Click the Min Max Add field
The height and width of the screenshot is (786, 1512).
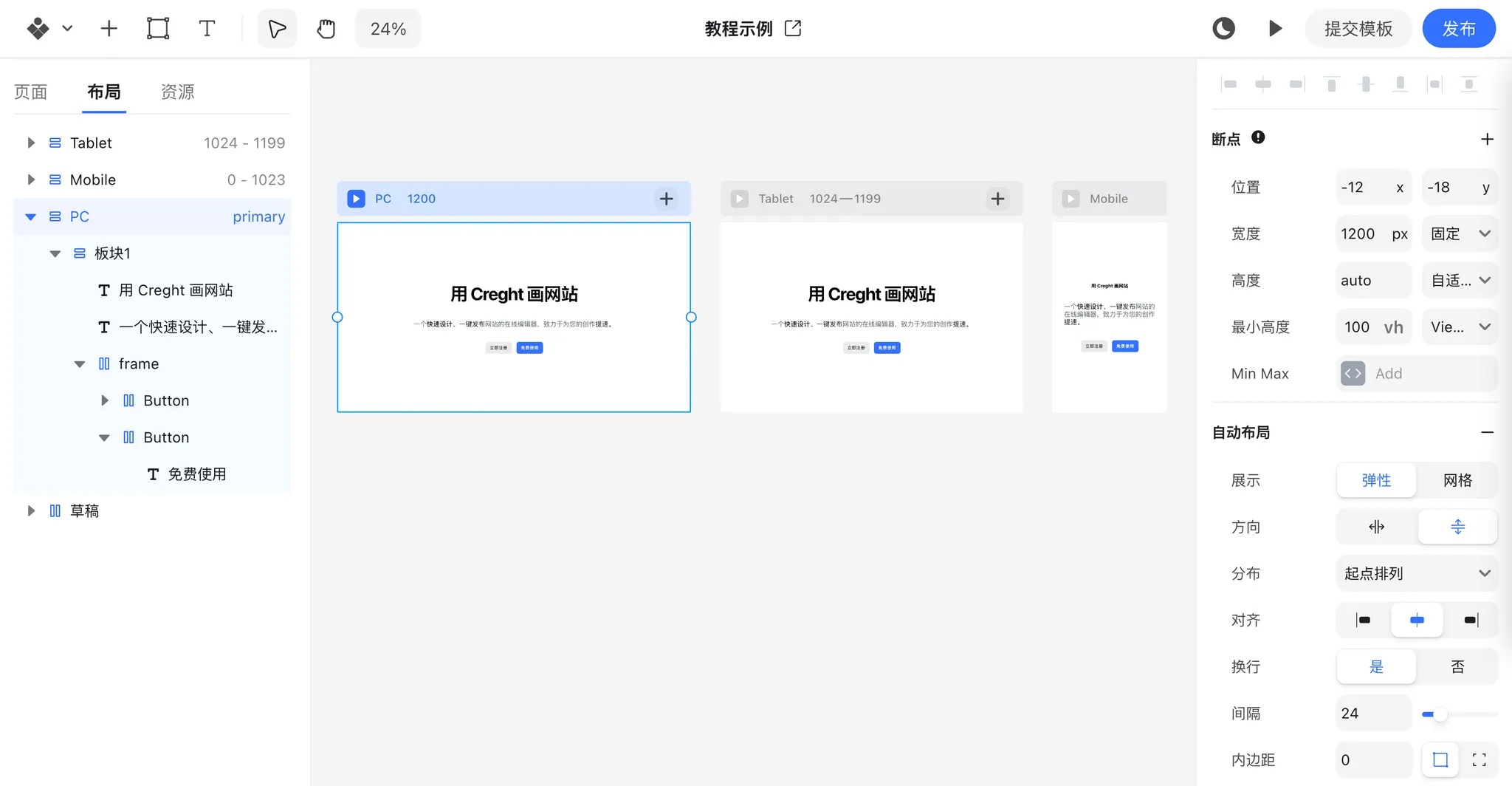[1417, 374]
